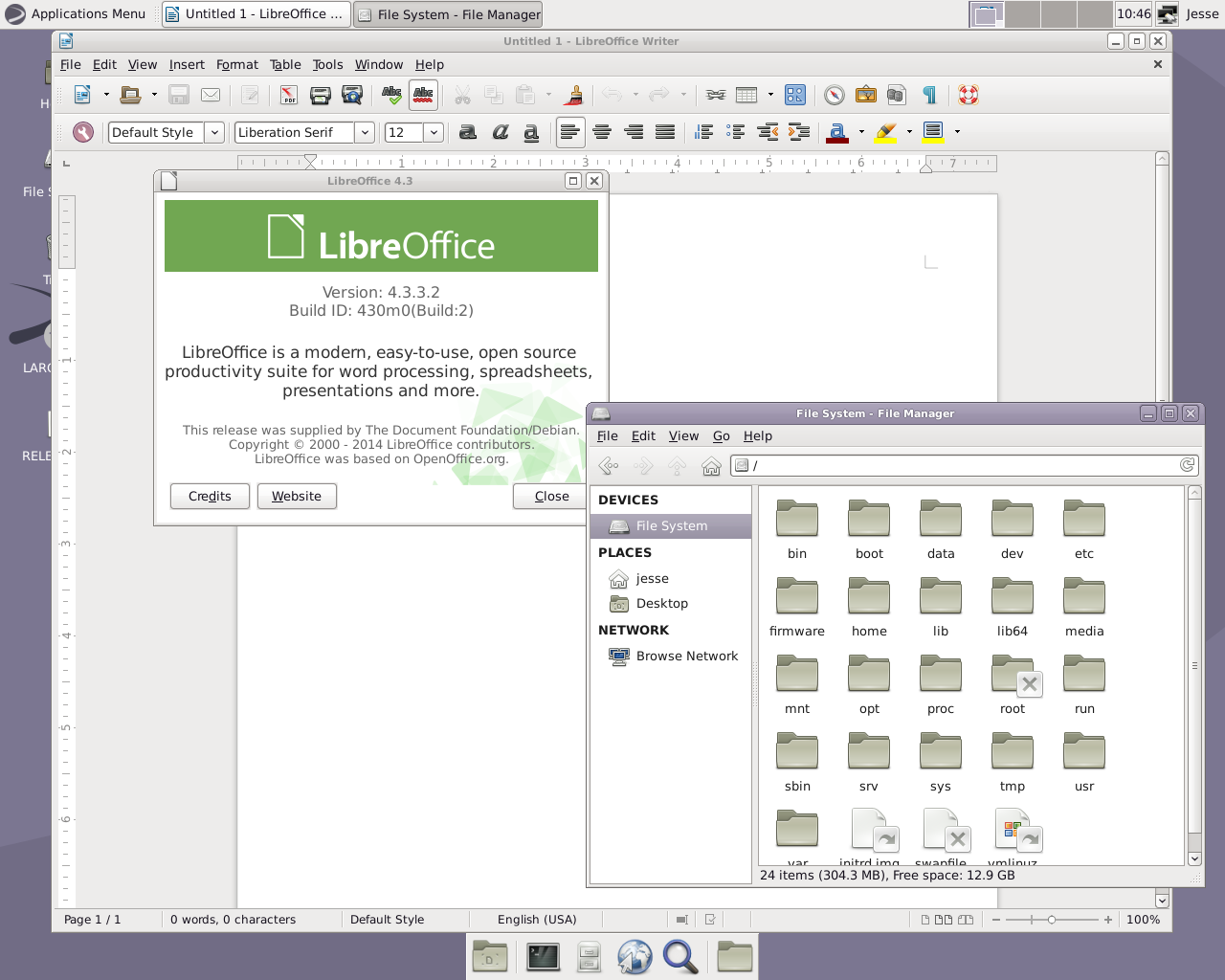Open the recent documents dropdown beside Open
The width and height of the screenshot is (1225, 980).
pyautogui.click(x=154, y=95)
